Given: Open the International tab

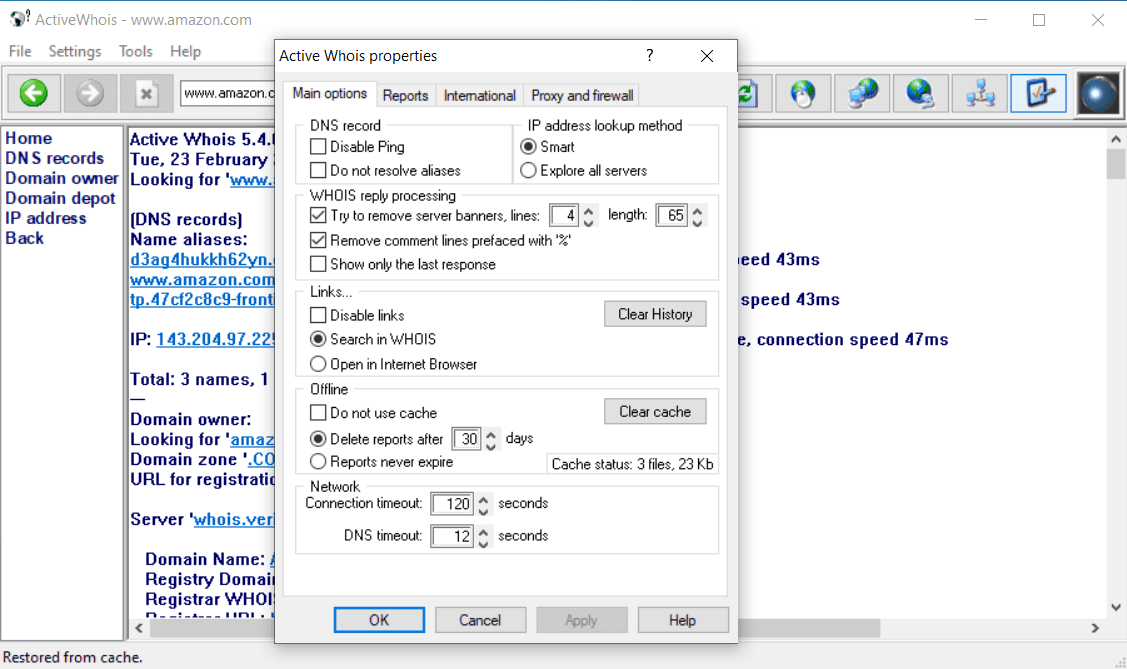Looking at the screenshot, I should 479,96.
